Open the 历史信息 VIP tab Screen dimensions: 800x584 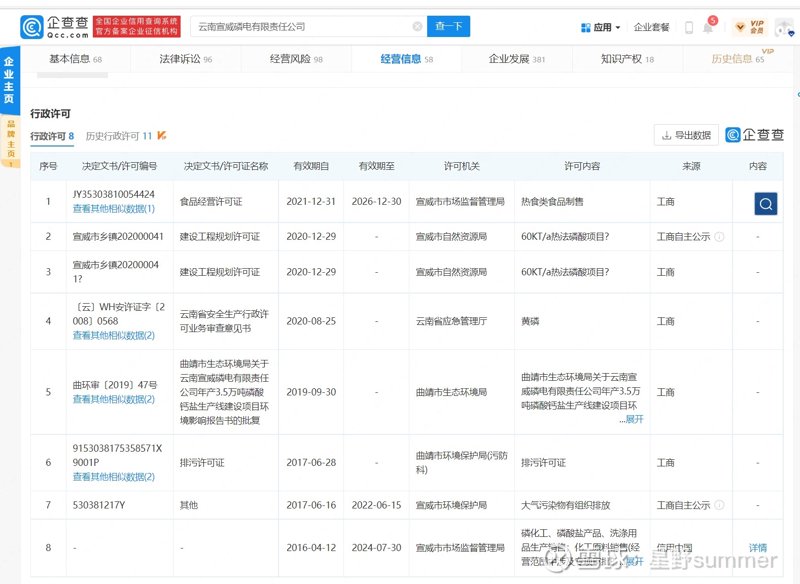738,59
